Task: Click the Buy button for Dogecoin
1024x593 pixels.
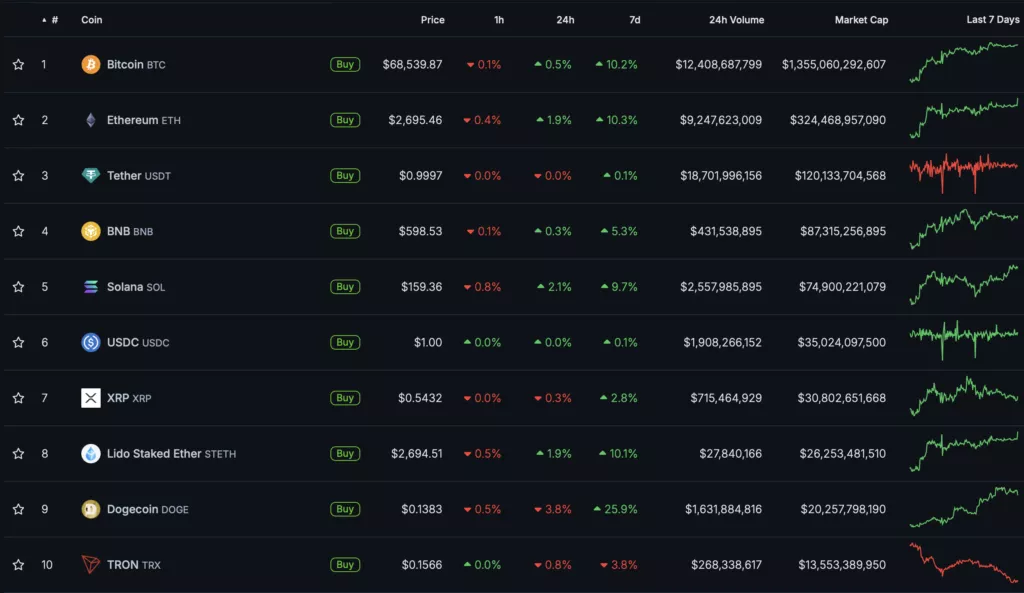Action: tap(345, 509)
